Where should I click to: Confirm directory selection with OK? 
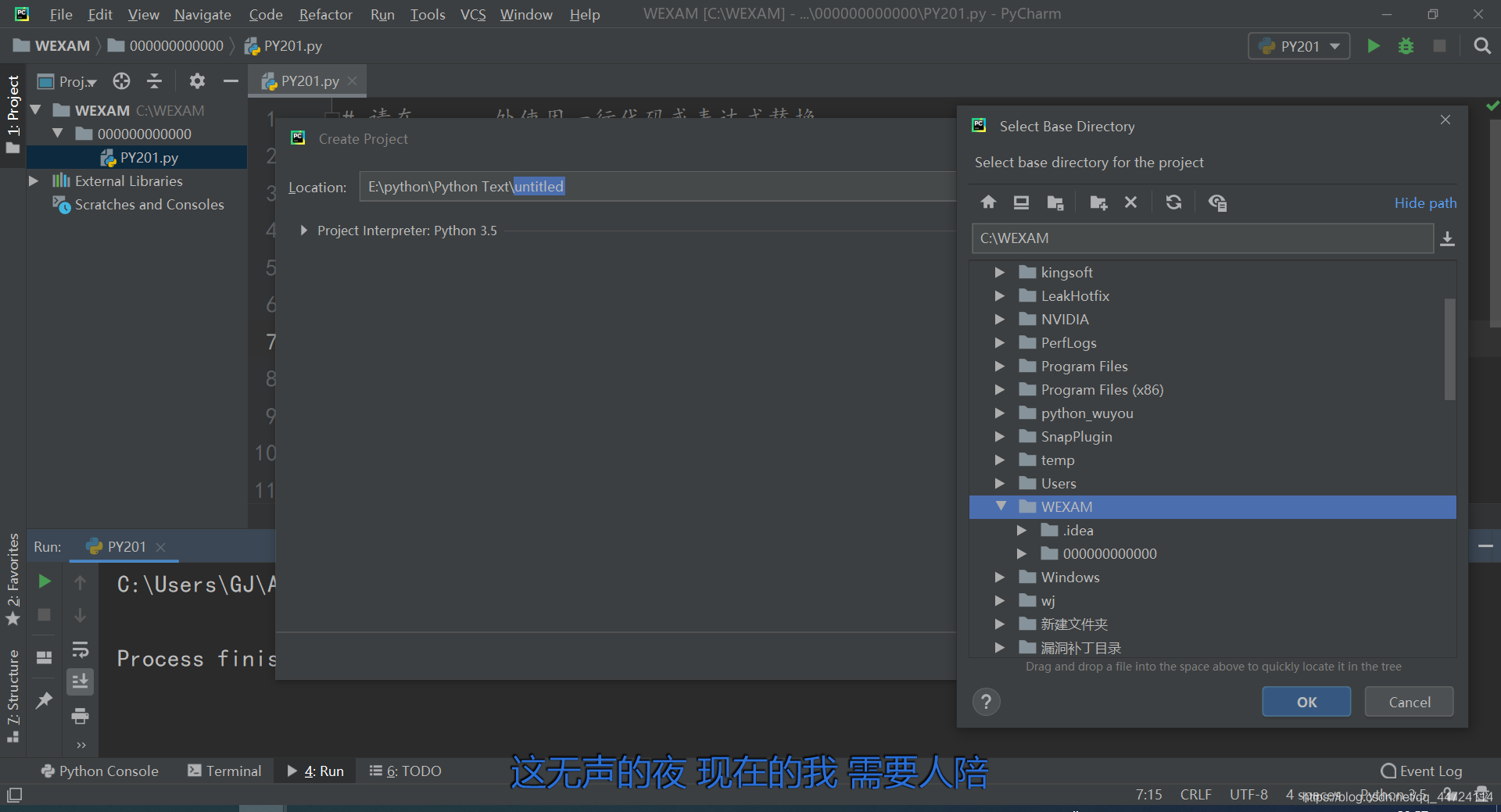point(1306,702)
